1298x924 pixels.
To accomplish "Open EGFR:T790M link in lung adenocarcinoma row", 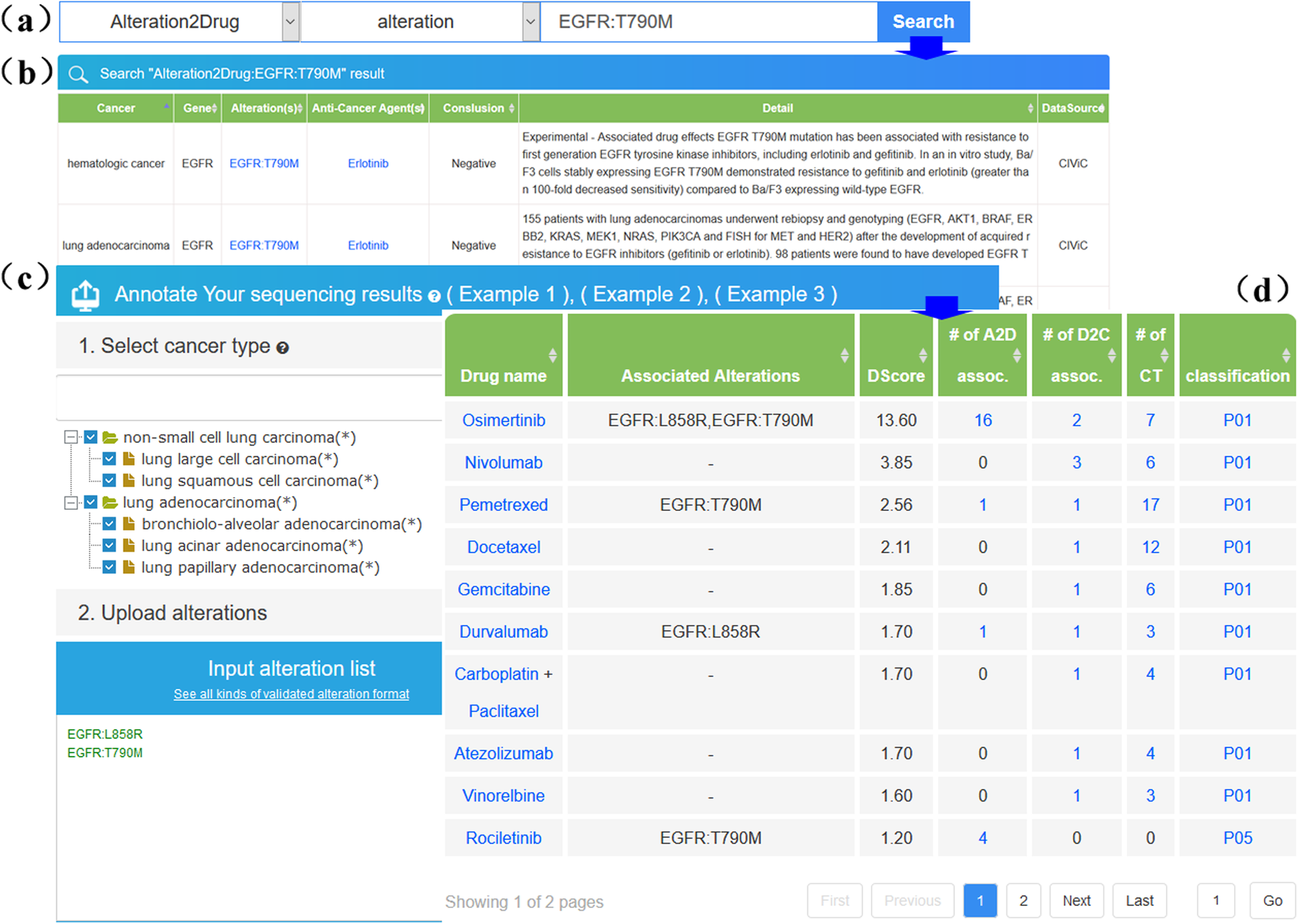I will pos(264,246).
